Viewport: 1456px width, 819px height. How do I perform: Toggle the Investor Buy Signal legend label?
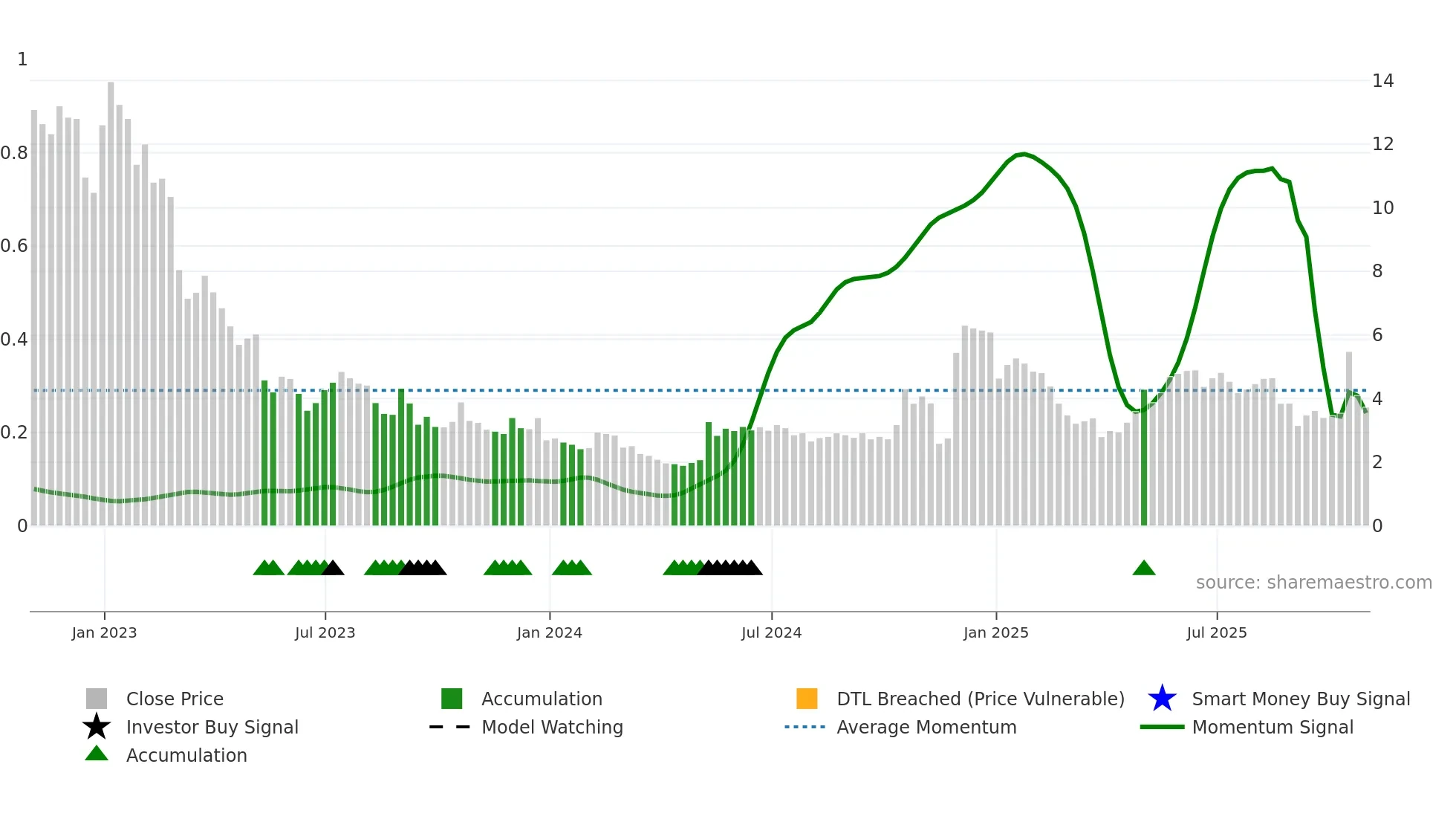point(212,727)
